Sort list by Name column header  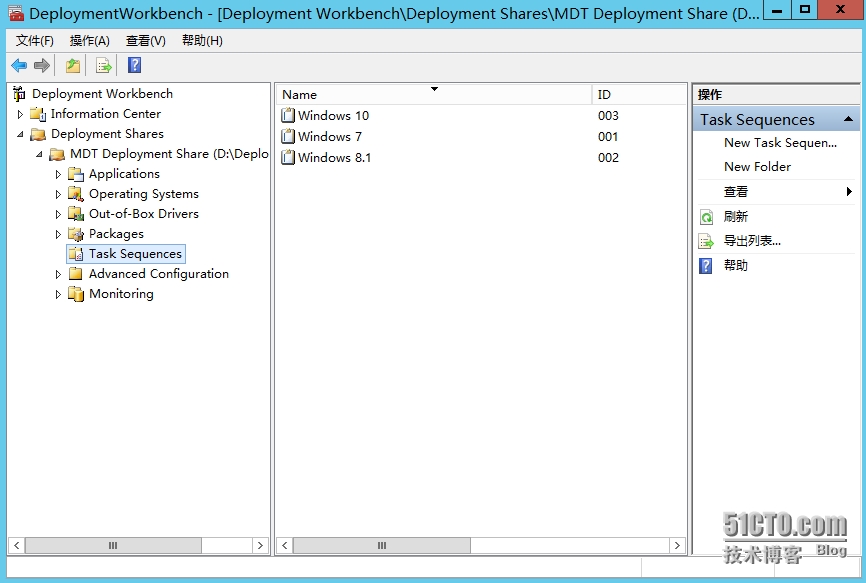pyautogui.click(x=434, y=94)
